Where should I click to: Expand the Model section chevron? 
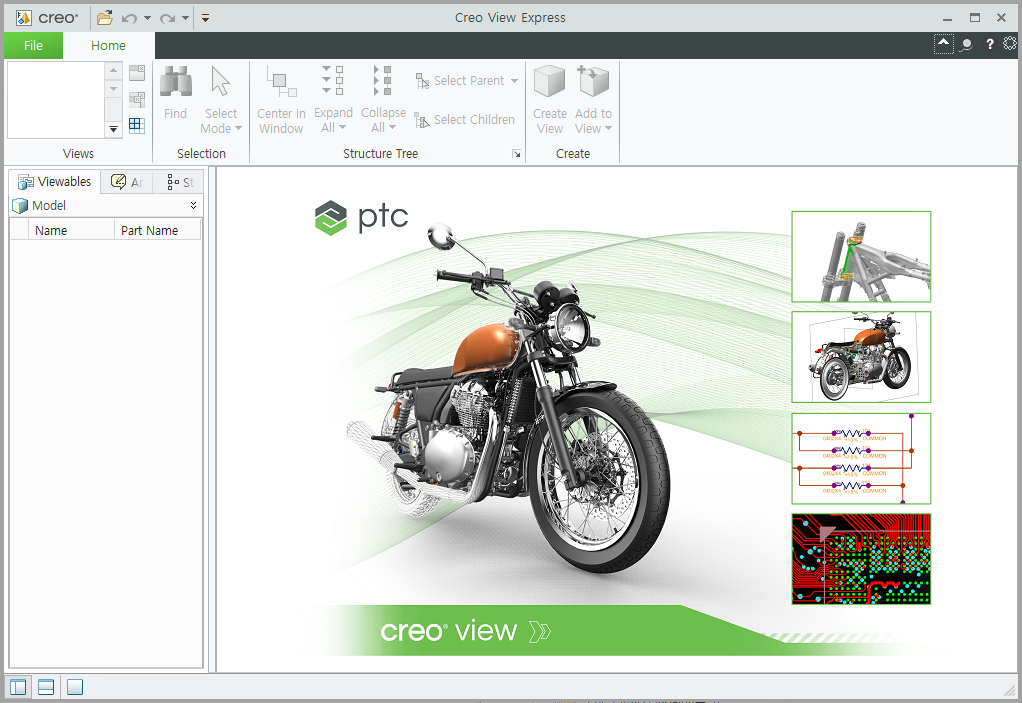[194, 205]
